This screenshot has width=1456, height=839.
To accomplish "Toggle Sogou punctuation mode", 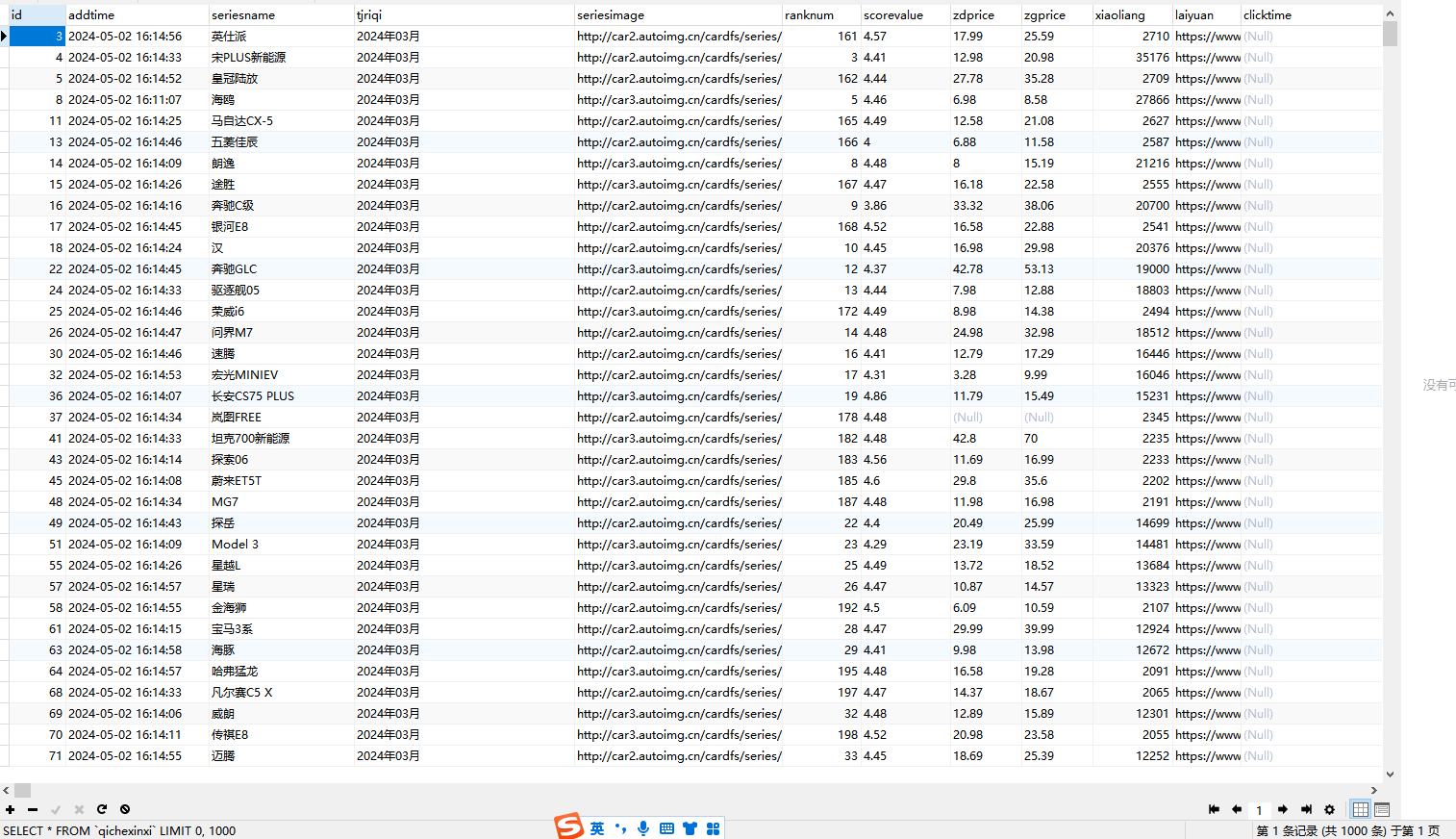I will [620, 828].
